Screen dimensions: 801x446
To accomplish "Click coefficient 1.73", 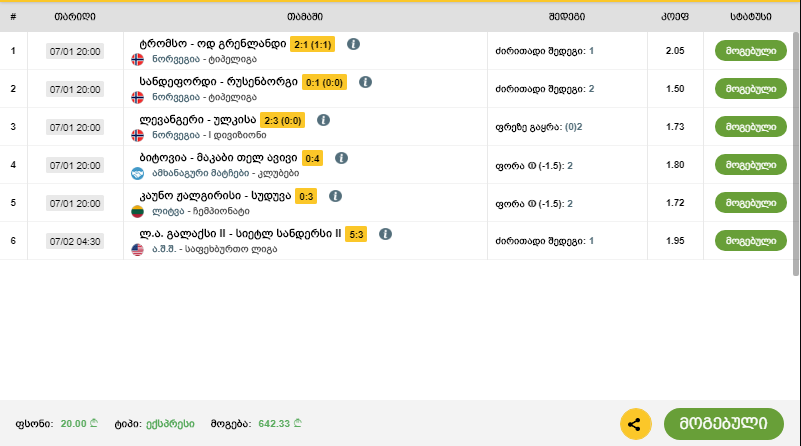I will click(x=675, y=127).
